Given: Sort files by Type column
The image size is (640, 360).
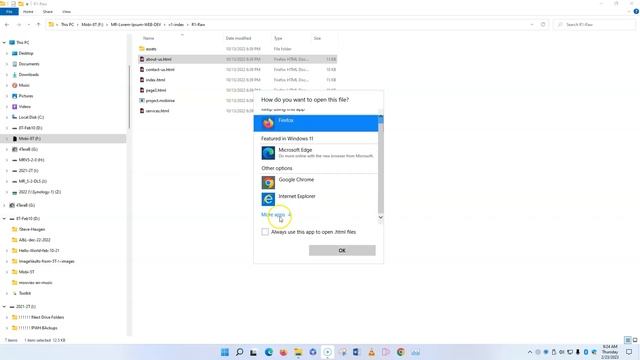Looking at the screenshot, I should point(278,38).
